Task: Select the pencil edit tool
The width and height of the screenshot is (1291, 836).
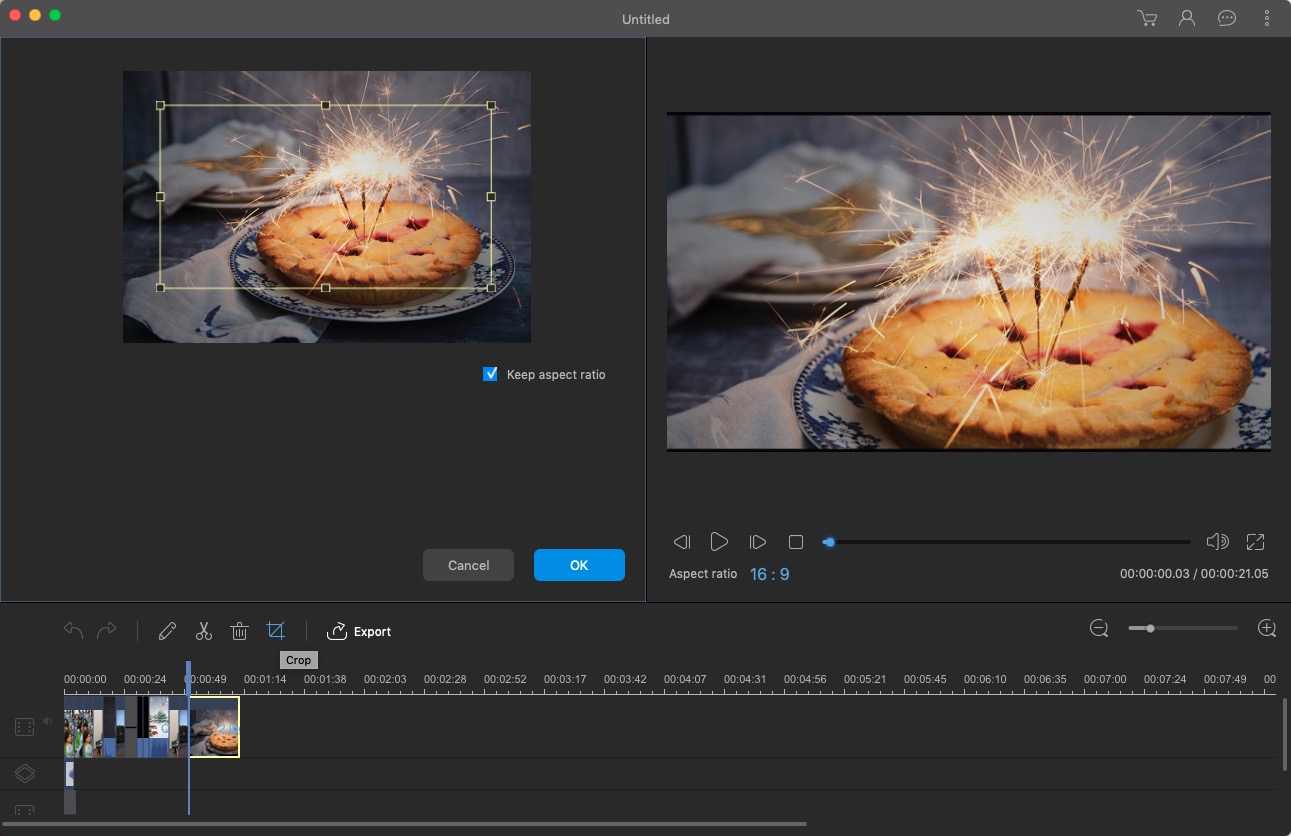Action: tap(167, 631)
